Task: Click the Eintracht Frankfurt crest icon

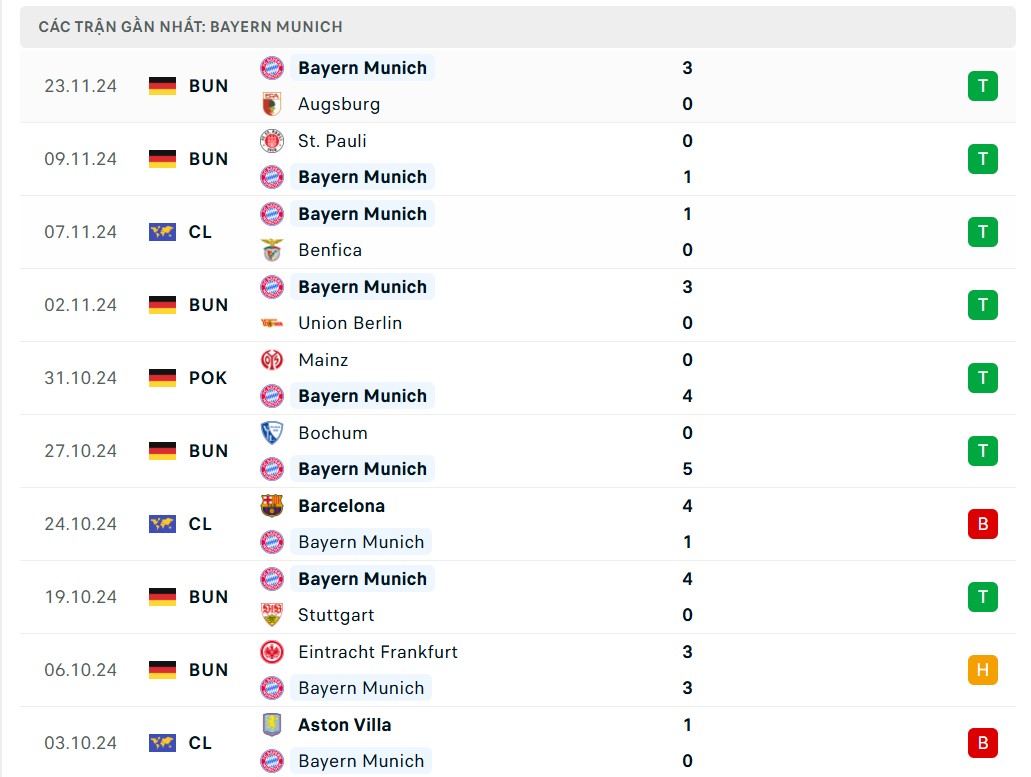Action: click(x=272, y=652)
